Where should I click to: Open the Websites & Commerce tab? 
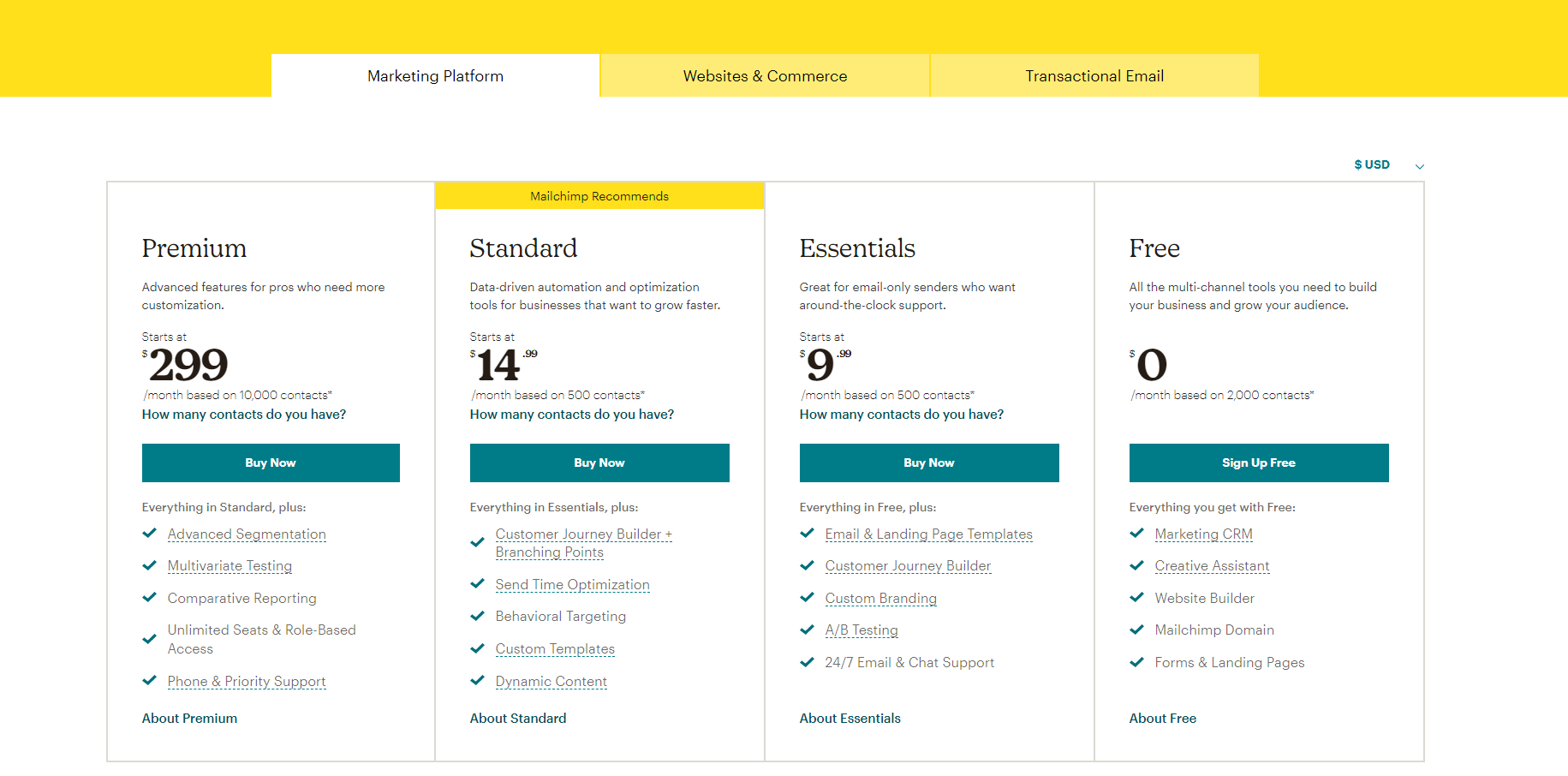(765, 75)
